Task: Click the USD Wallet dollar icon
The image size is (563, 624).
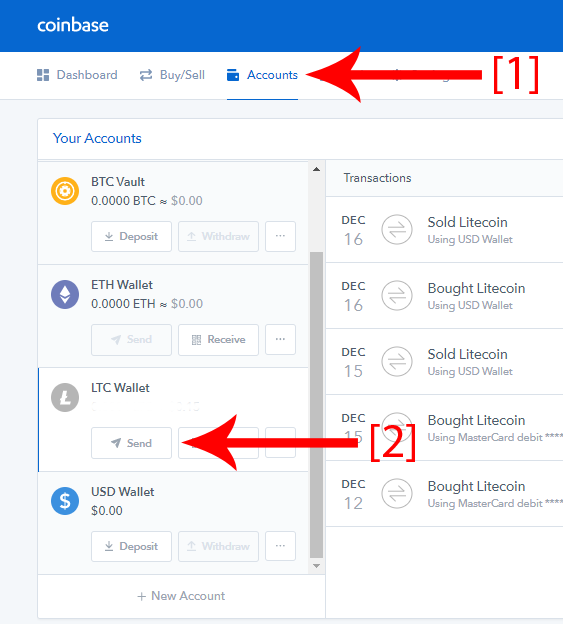Action: pos(65,501)
